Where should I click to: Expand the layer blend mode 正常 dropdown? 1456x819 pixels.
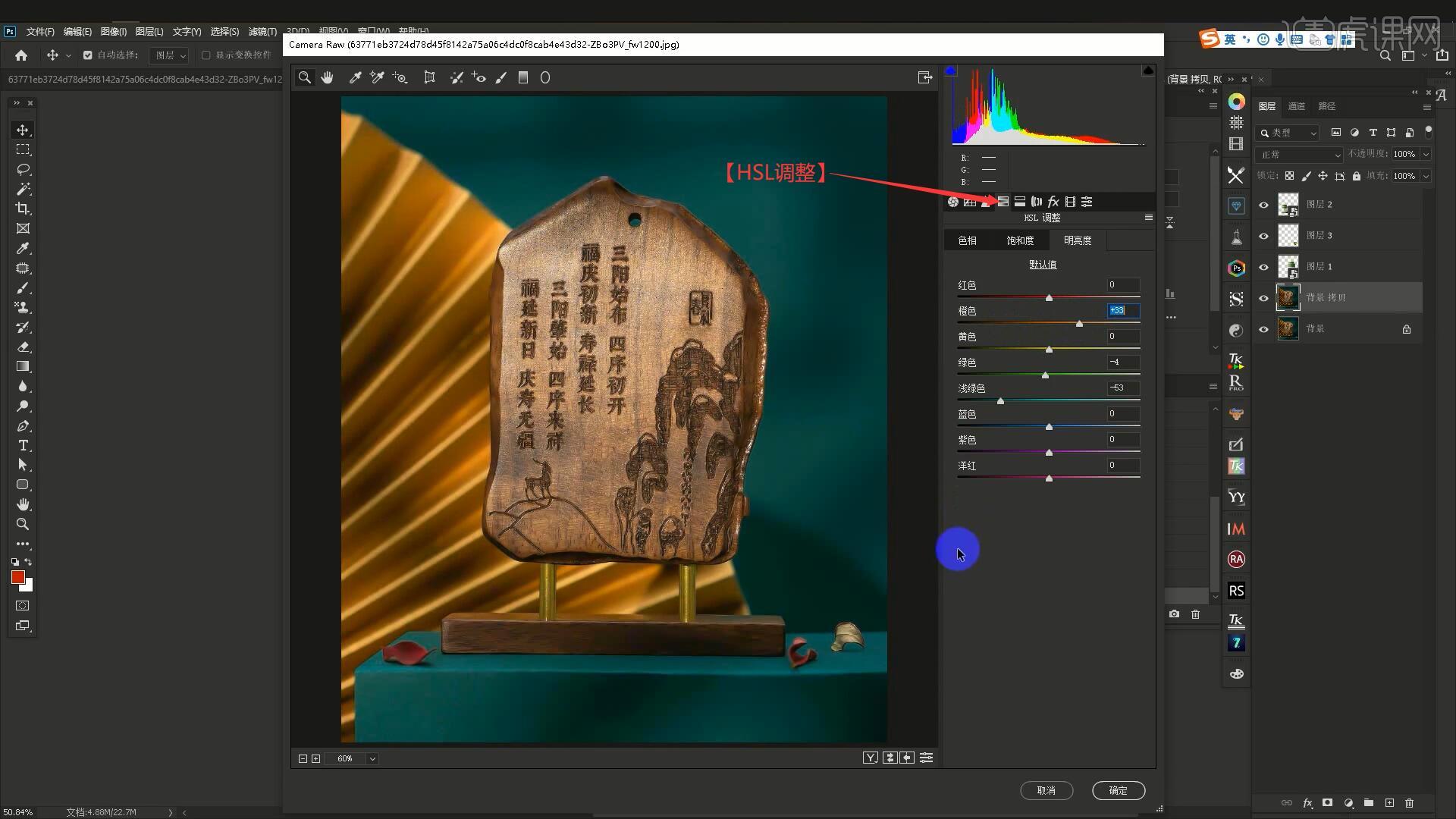click(1299, 155)
